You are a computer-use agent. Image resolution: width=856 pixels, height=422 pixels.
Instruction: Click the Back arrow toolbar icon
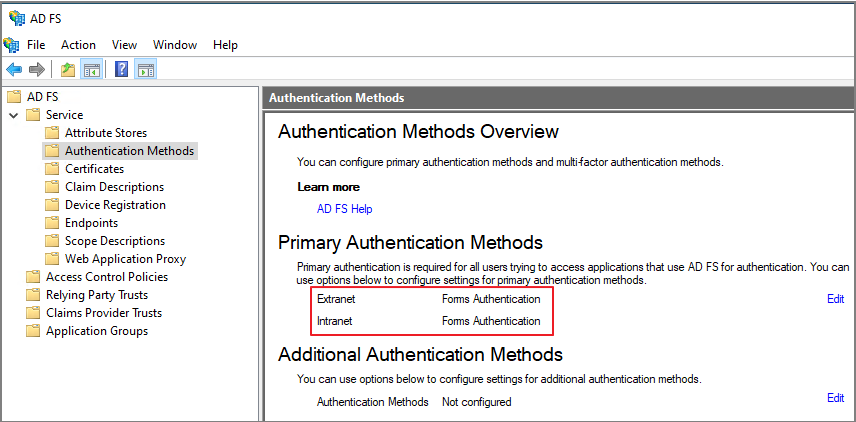[14, 69]
